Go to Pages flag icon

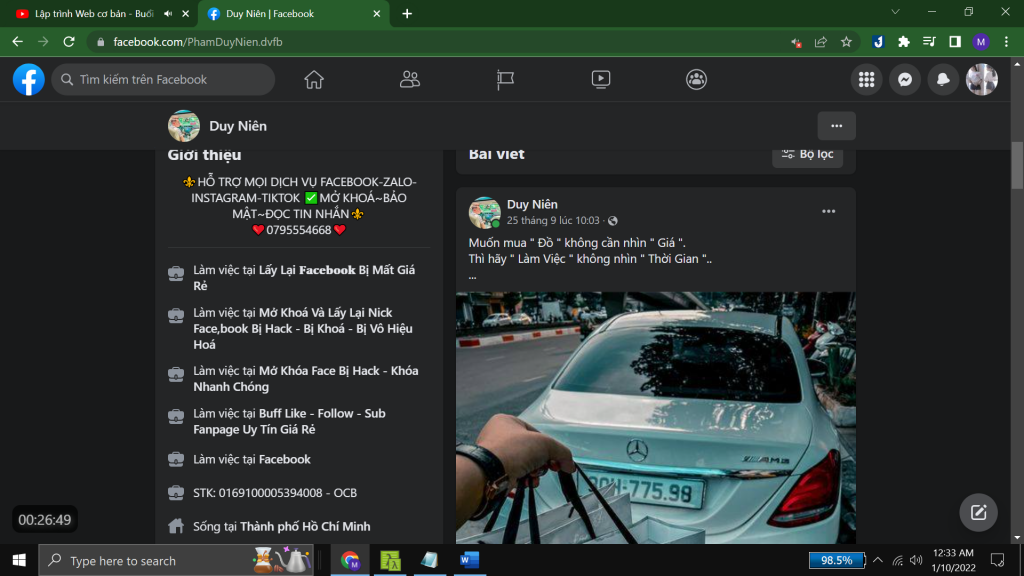(505, 80)
